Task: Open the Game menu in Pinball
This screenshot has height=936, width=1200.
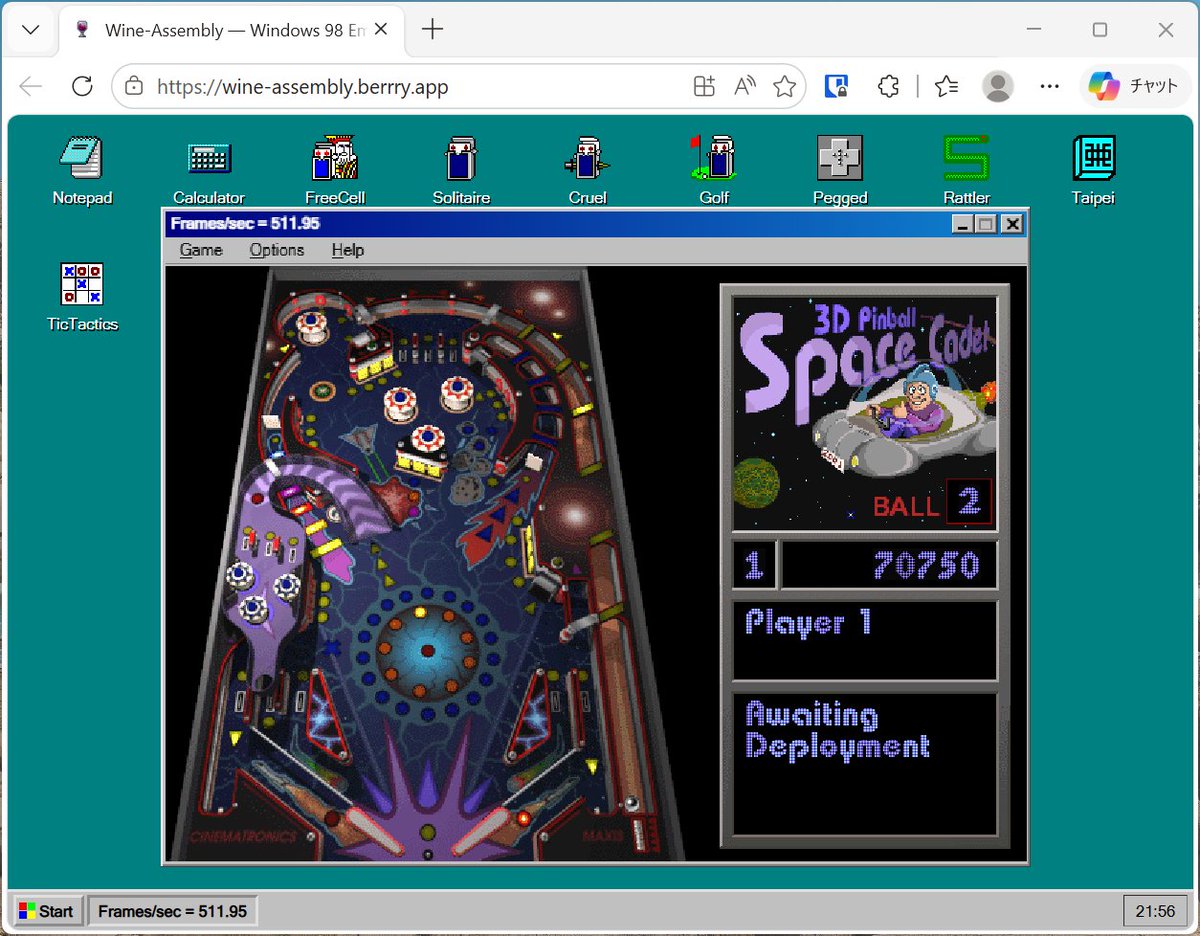Action: click(x=201, y=250)
